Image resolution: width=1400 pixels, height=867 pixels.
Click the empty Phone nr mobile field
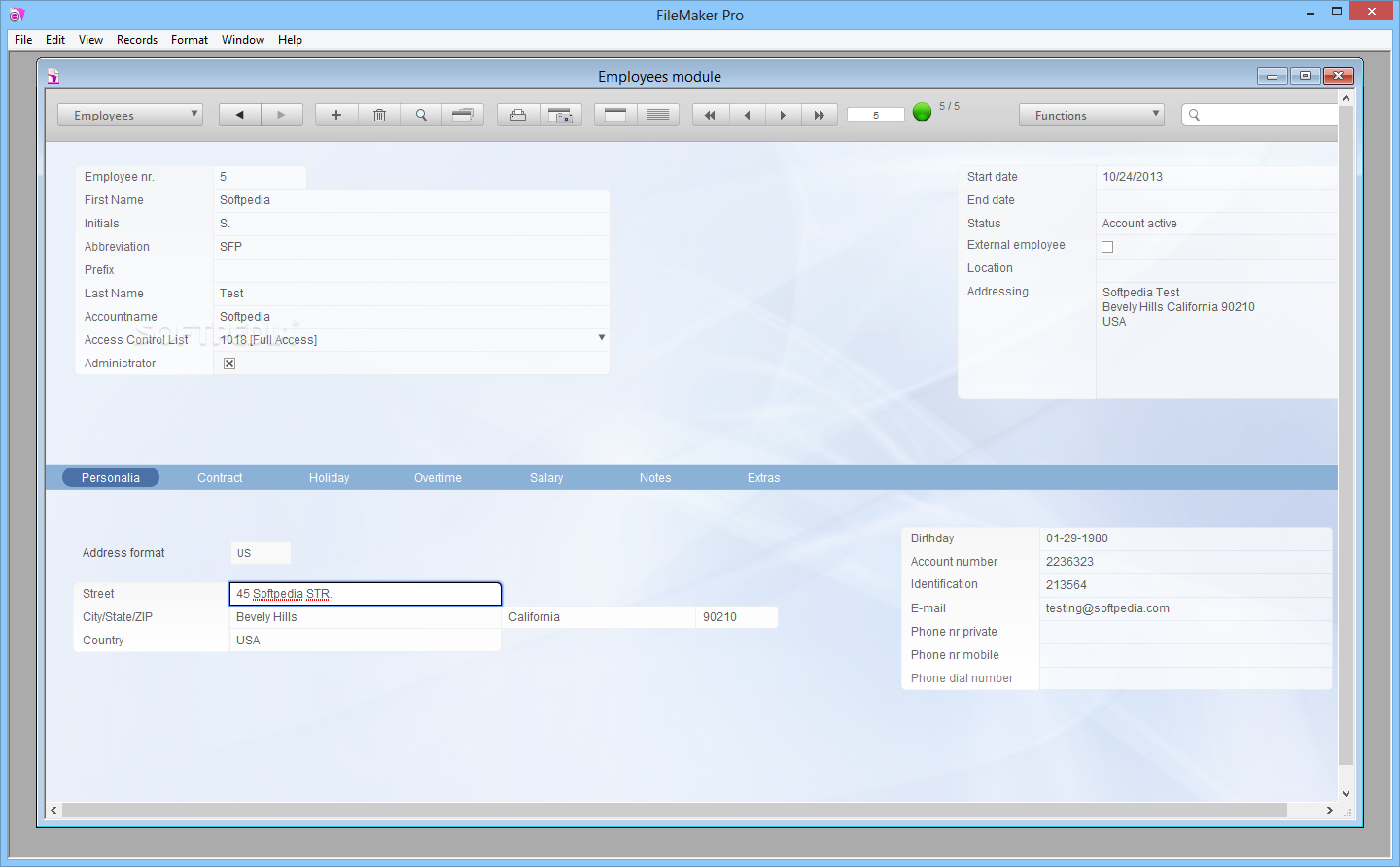(1185, 655)
